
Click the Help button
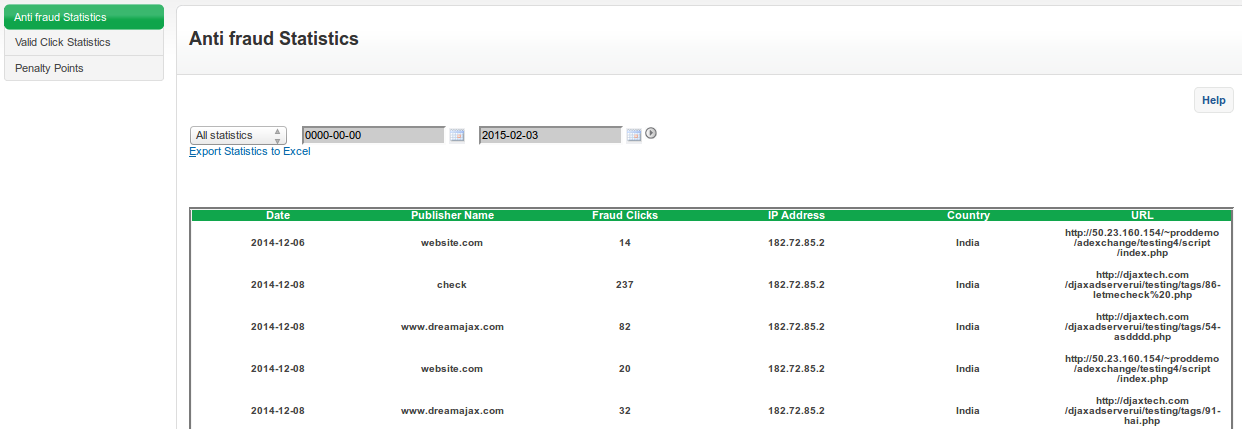point(1213,100)
